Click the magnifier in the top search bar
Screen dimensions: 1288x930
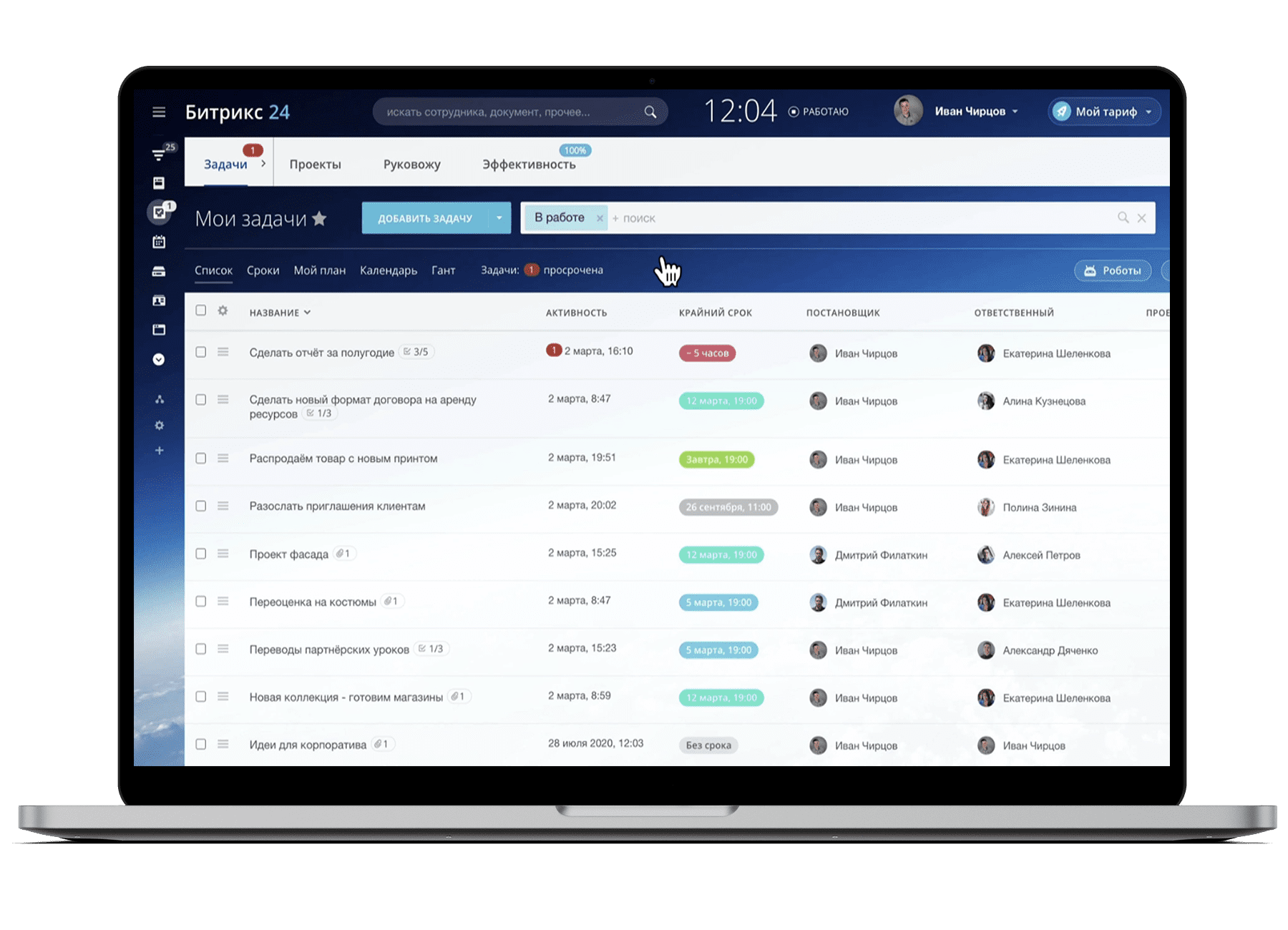[650, 112]
